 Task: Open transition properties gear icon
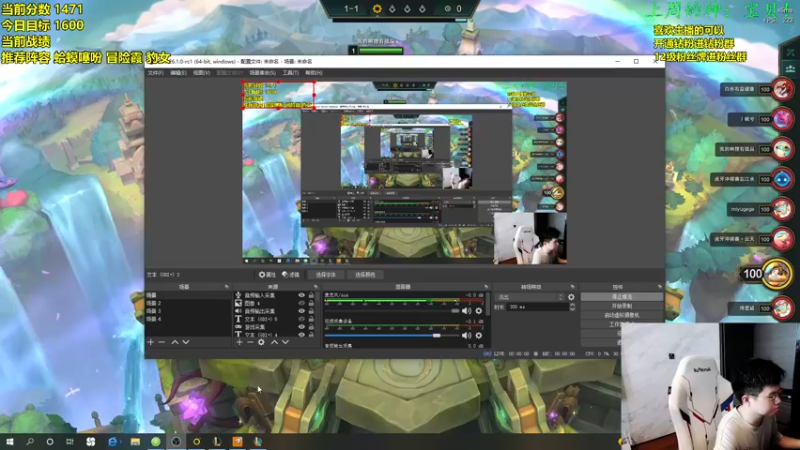[x=571, y=297]
